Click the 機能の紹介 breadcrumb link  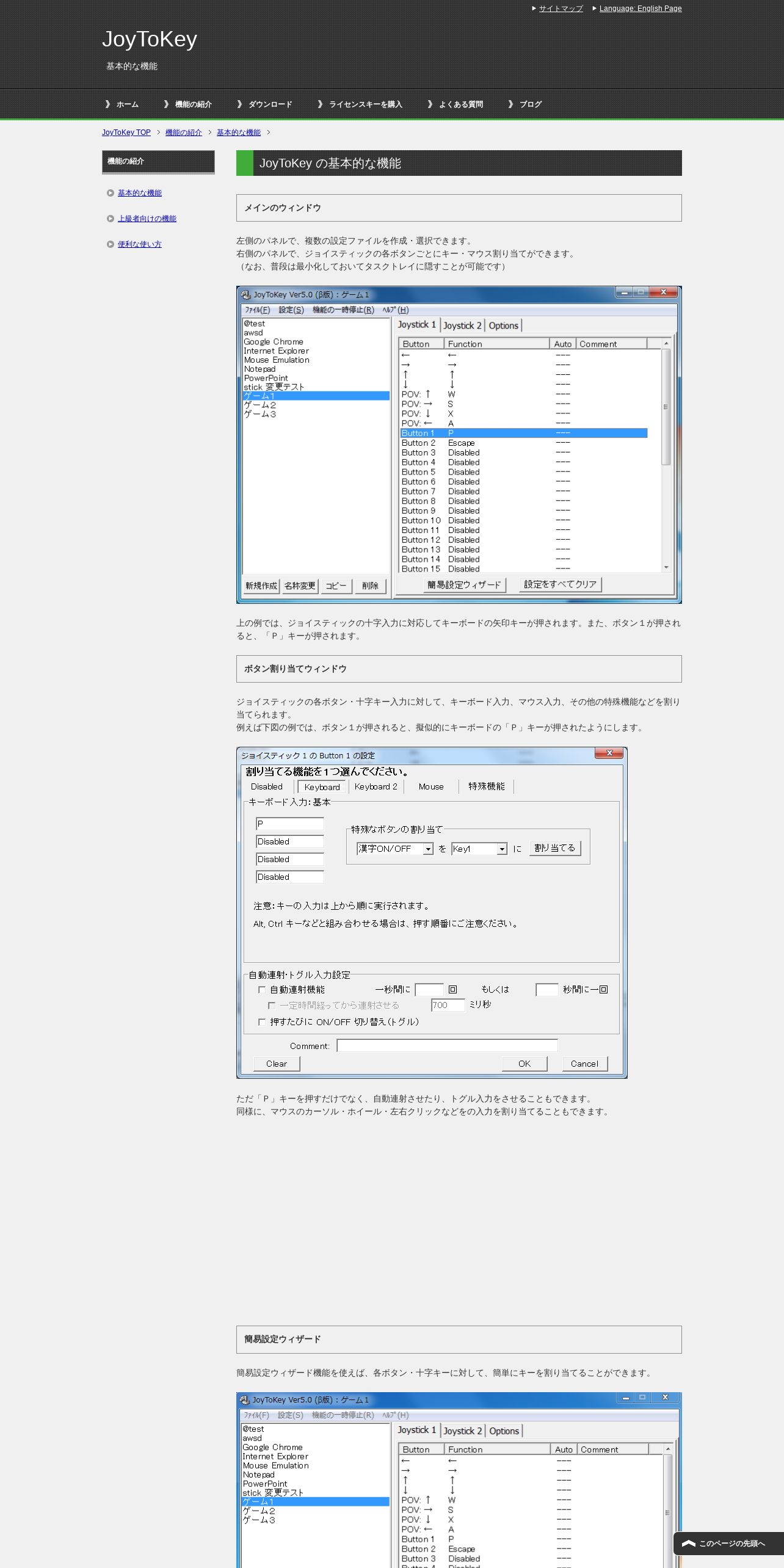pyautogui.click(x=184, y=132)
